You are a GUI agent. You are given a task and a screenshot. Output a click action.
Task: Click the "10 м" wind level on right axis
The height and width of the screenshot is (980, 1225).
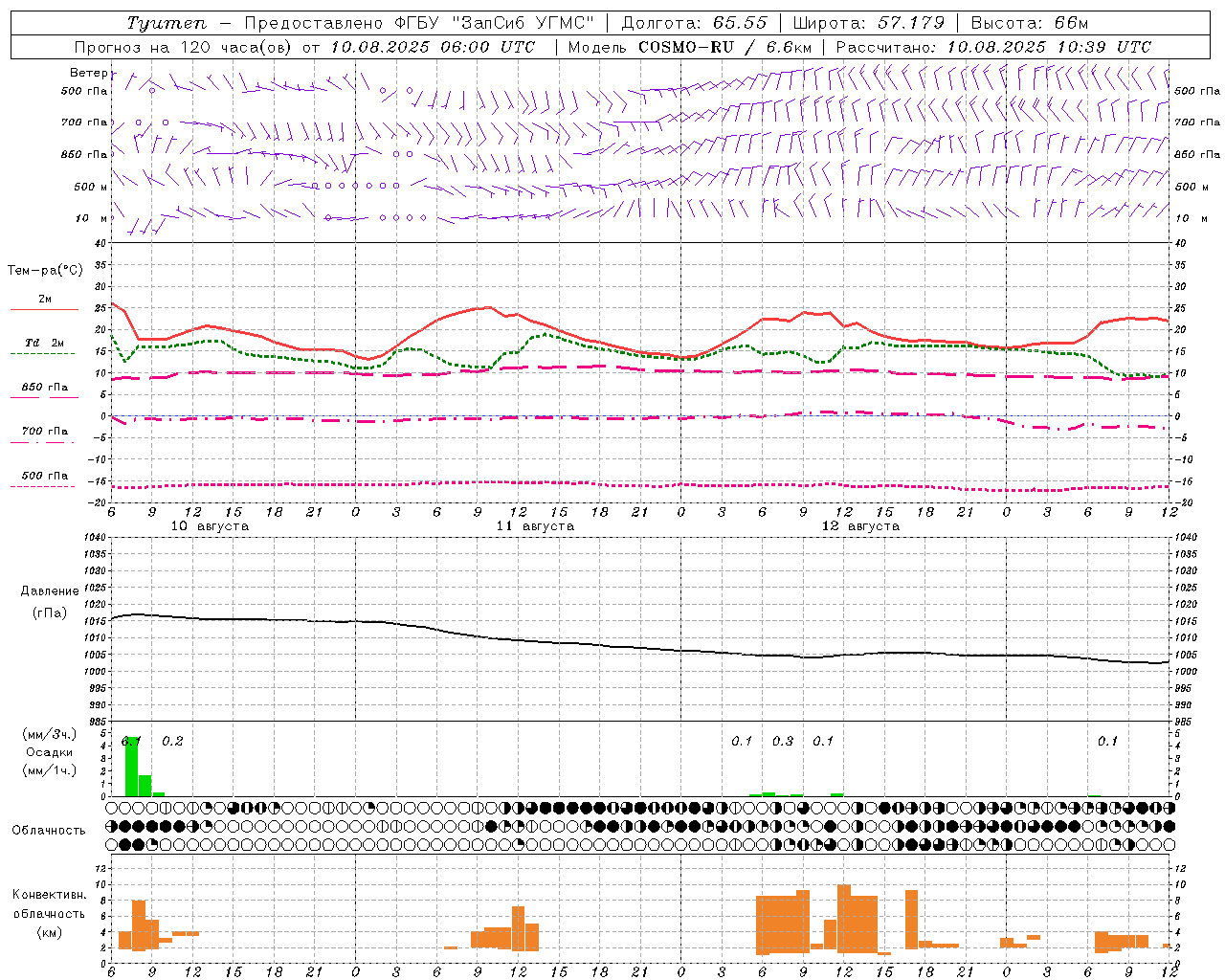pyautogui.click(x=1192, y=218)
